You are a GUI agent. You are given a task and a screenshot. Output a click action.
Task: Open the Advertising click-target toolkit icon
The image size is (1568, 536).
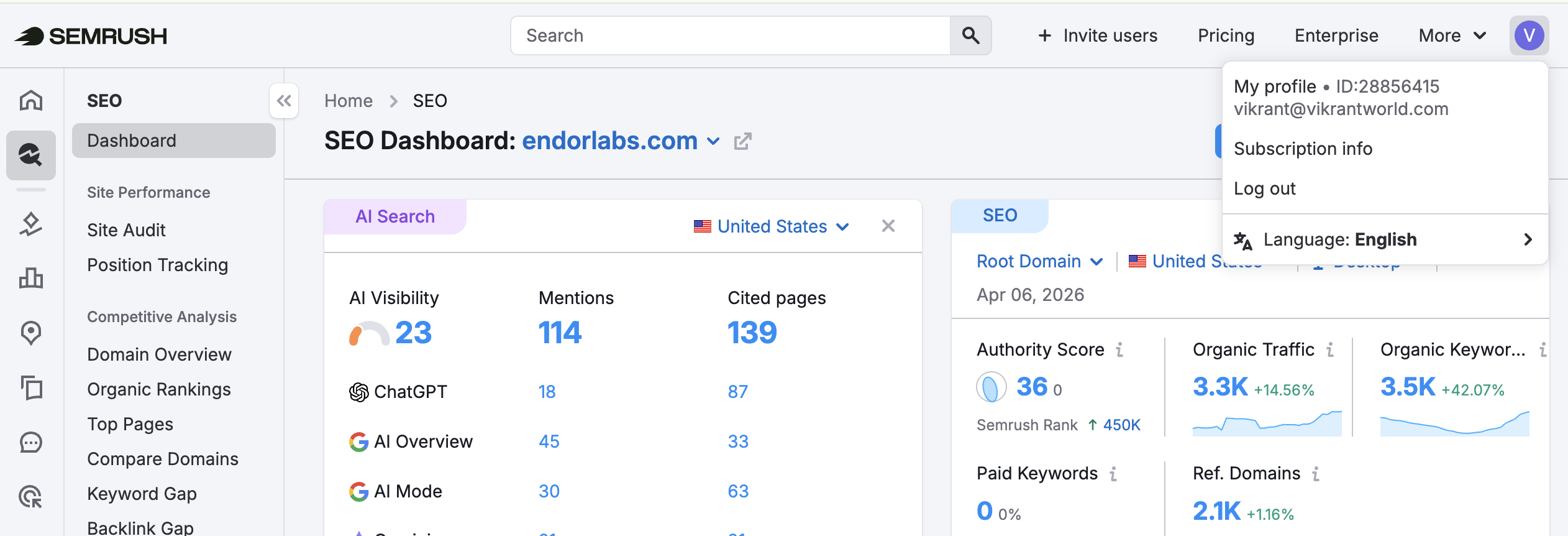[31, 497]
